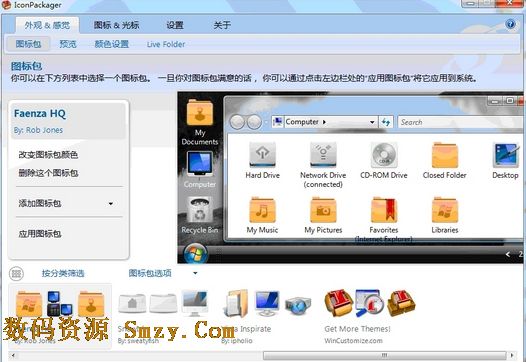Viewport: 526px width, 362px height.
Task: Select the 图标包 sub-tab
Action: [x=29, y=44]
